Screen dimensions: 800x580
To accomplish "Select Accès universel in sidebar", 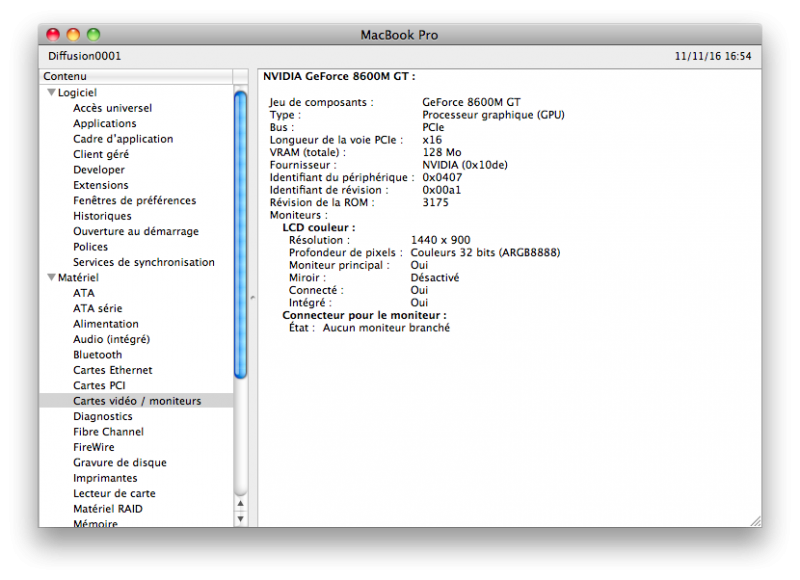I will pyautogui.click(x=112, y=108).
